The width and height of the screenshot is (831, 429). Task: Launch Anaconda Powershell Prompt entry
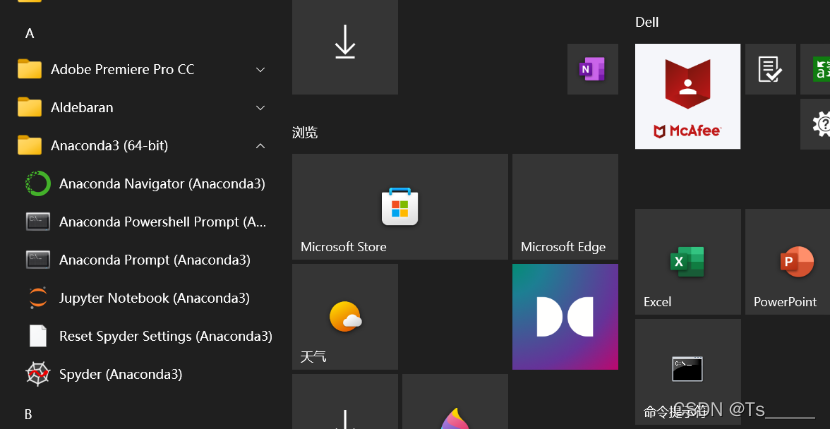(146, 222)
